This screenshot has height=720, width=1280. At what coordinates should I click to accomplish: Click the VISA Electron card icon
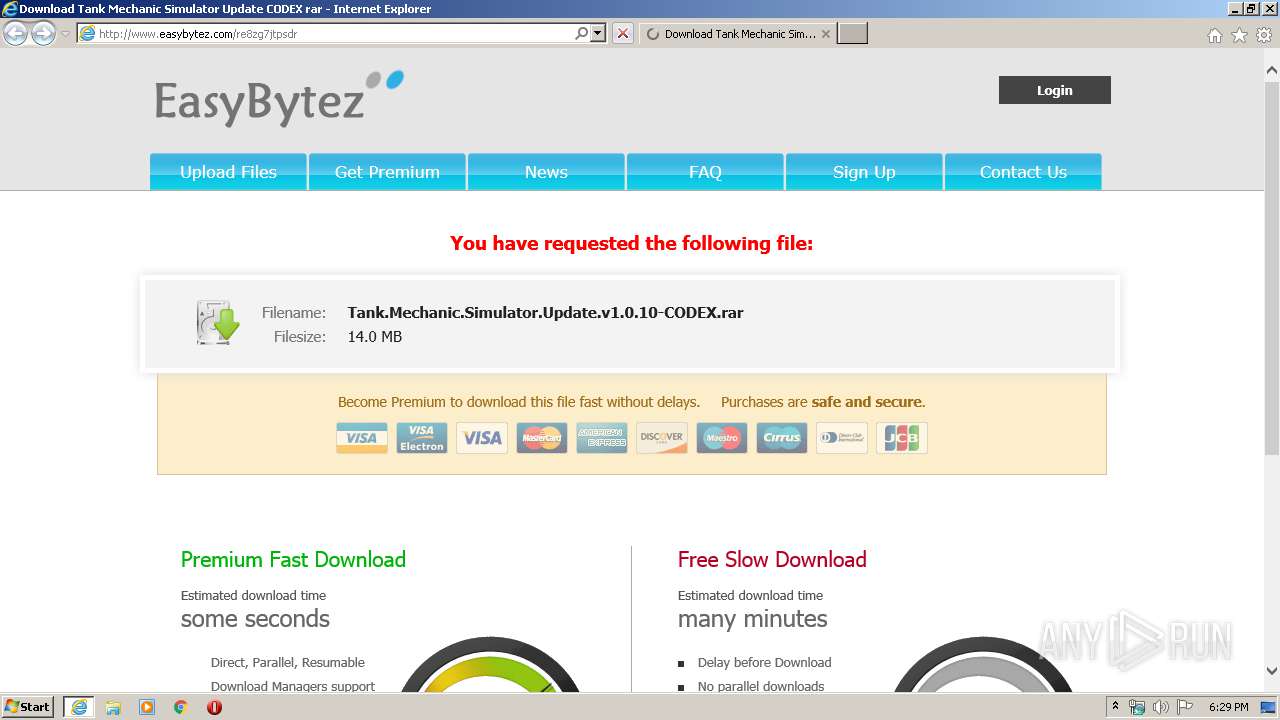click(422, 438)
